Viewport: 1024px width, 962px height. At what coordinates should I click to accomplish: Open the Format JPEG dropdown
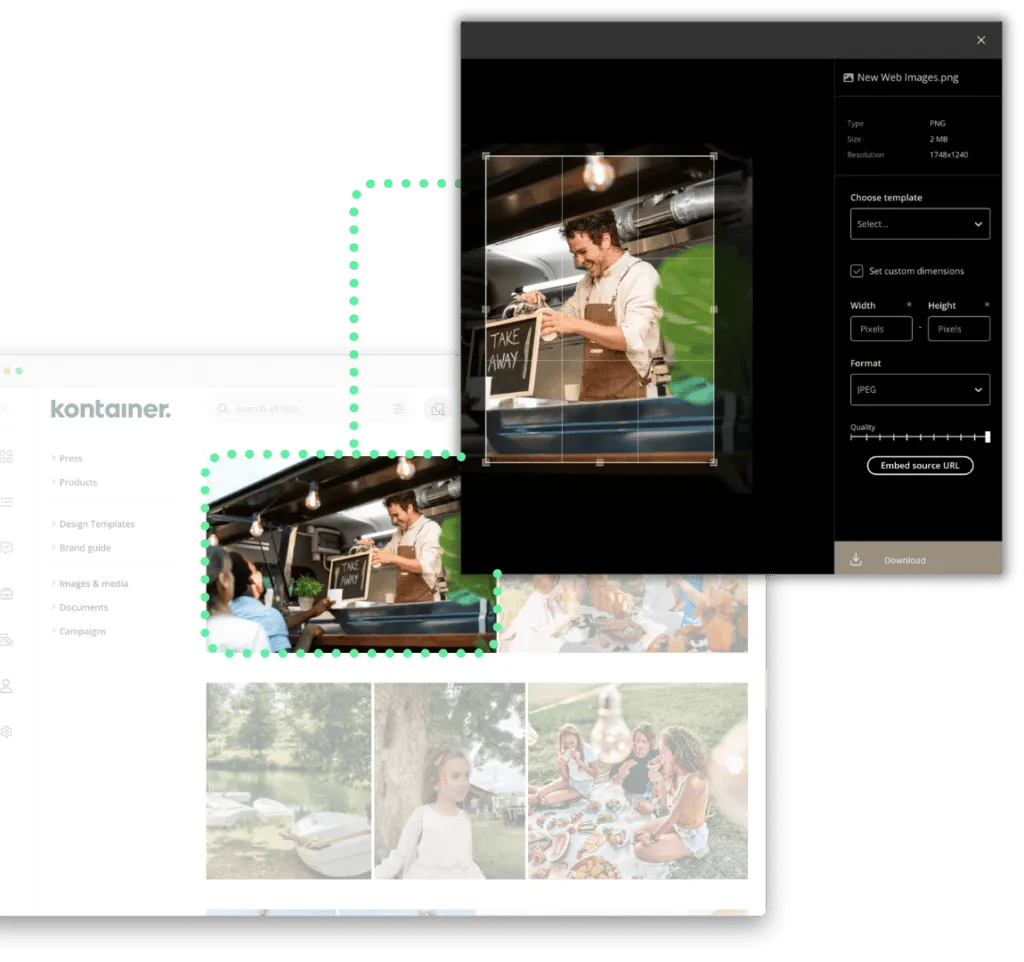click(920, 390)
